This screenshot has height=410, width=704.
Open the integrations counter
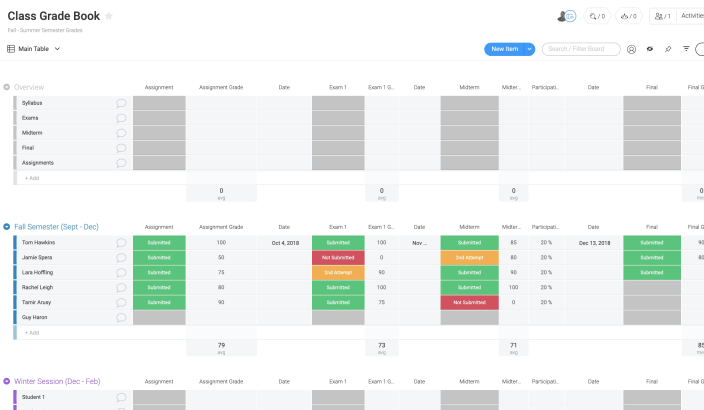click(x=597, y=16)
